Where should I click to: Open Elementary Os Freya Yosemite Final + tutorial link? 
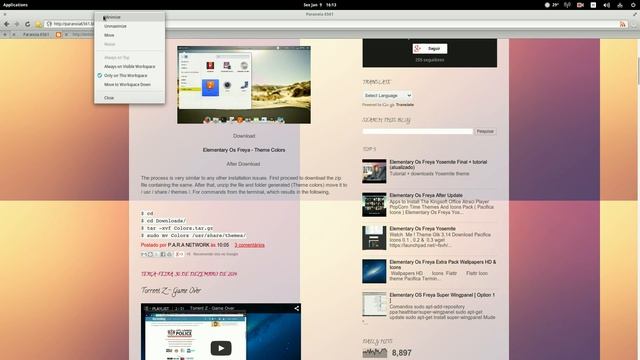(x=438, y=164)
